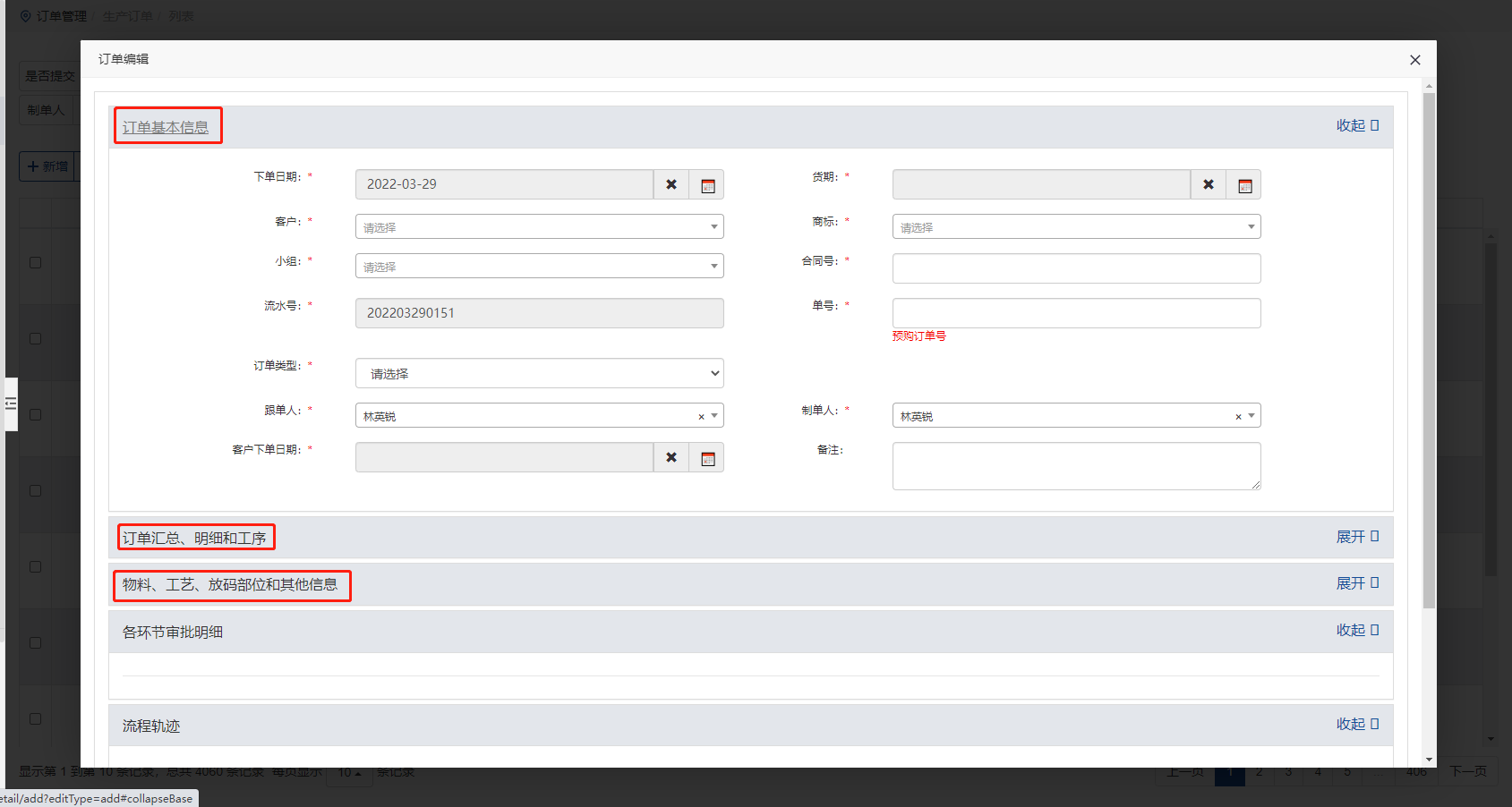The width and height of the screenshot is (1512, 807).
Task: Clear the 货期 date field
Action: (x=1209, y=185)
